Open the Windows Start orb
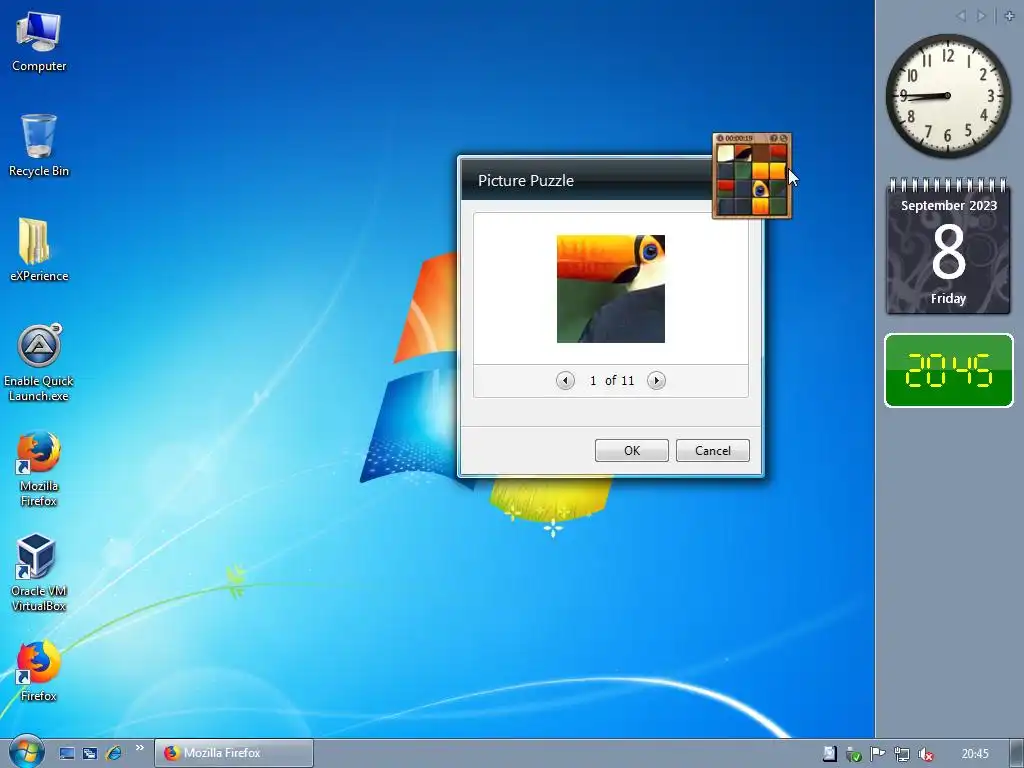The image size is (1024, 768). 26,752
